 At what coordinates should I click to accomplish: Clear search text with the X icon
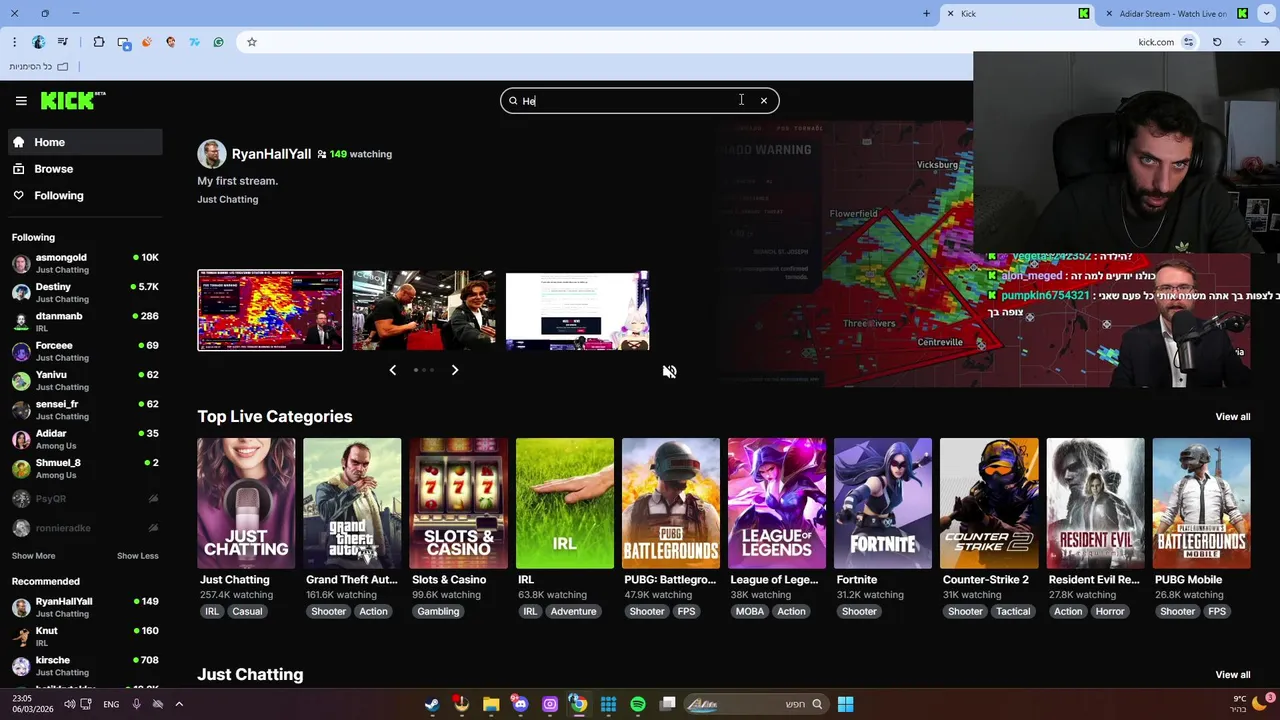[x=764, y=101]
